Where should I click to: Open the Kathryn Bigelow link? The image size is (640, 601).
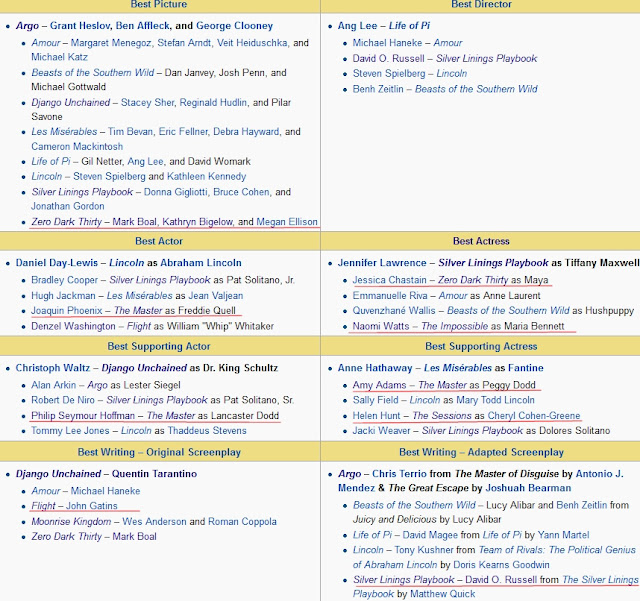198,222
